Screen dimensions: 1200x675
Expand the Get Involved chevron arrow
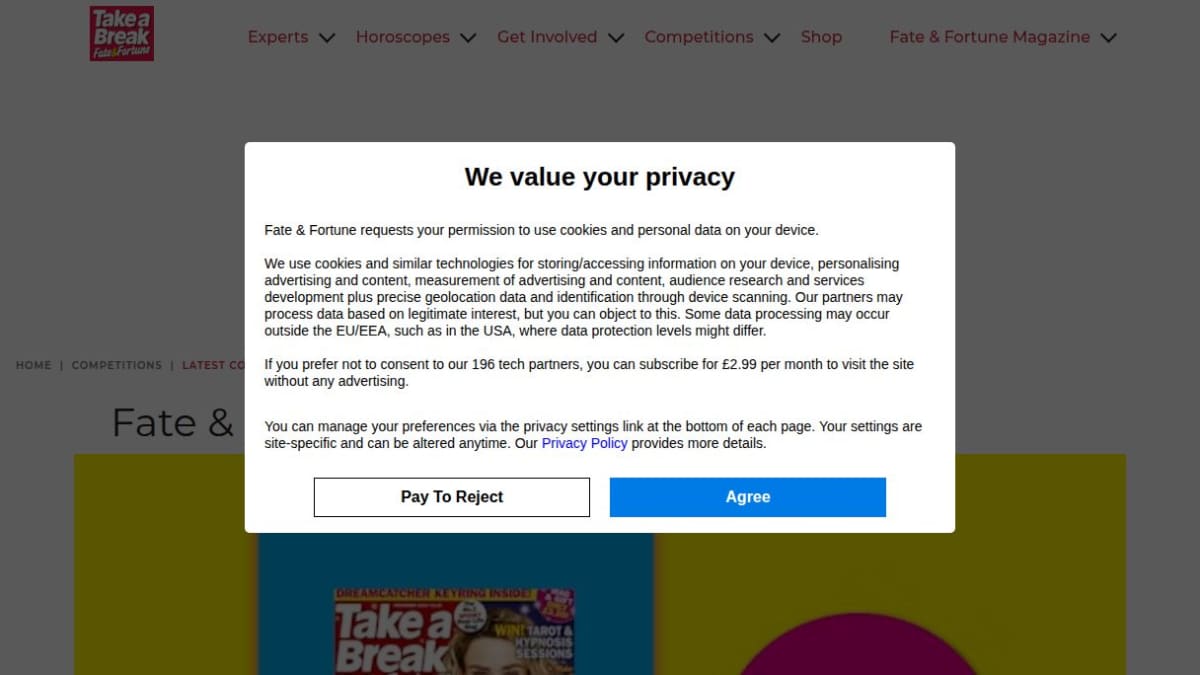click(x=616, y=38)
